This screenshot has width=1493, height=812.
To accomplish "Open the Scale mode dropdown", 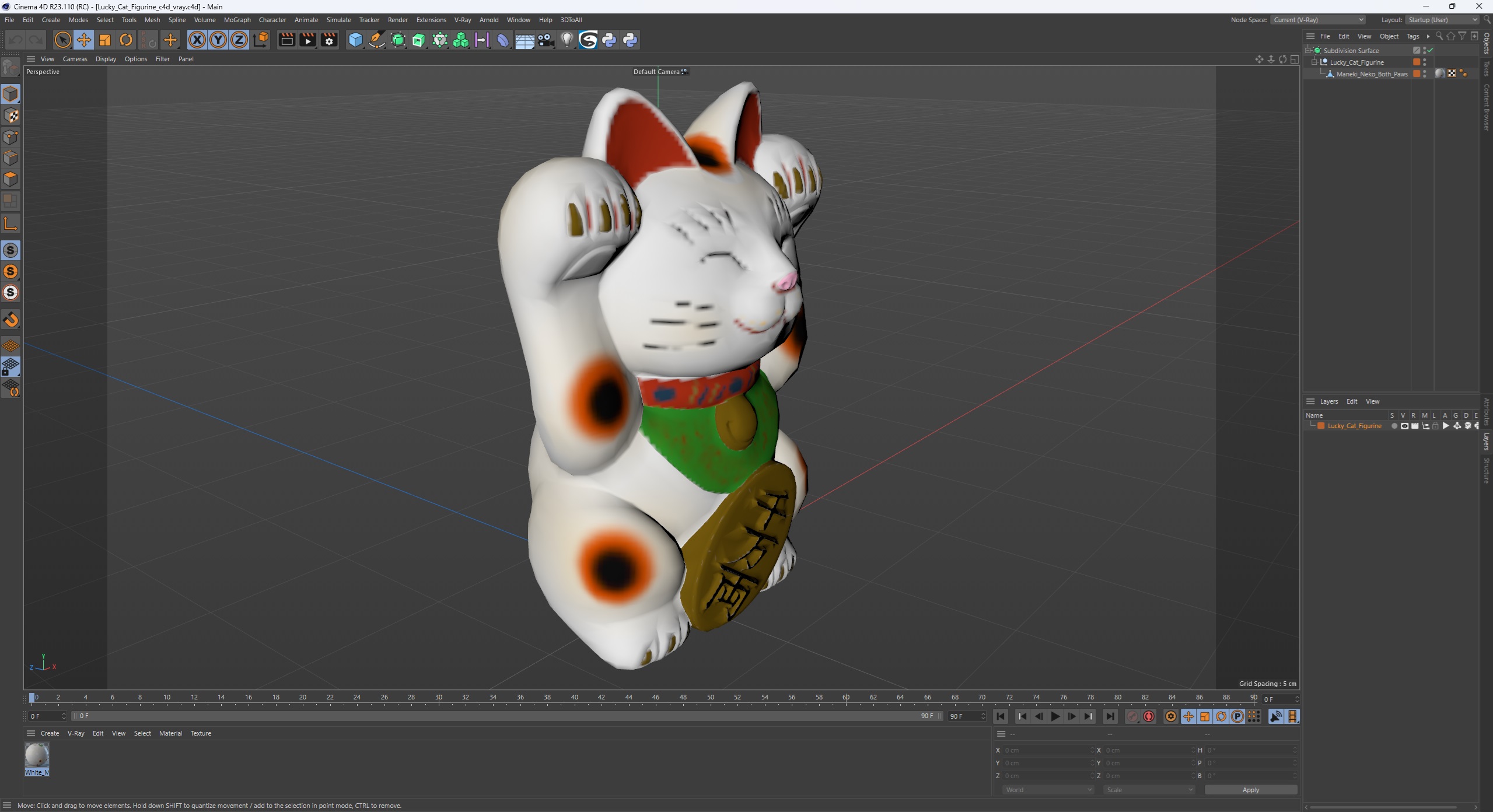I will pos(1149,790).
